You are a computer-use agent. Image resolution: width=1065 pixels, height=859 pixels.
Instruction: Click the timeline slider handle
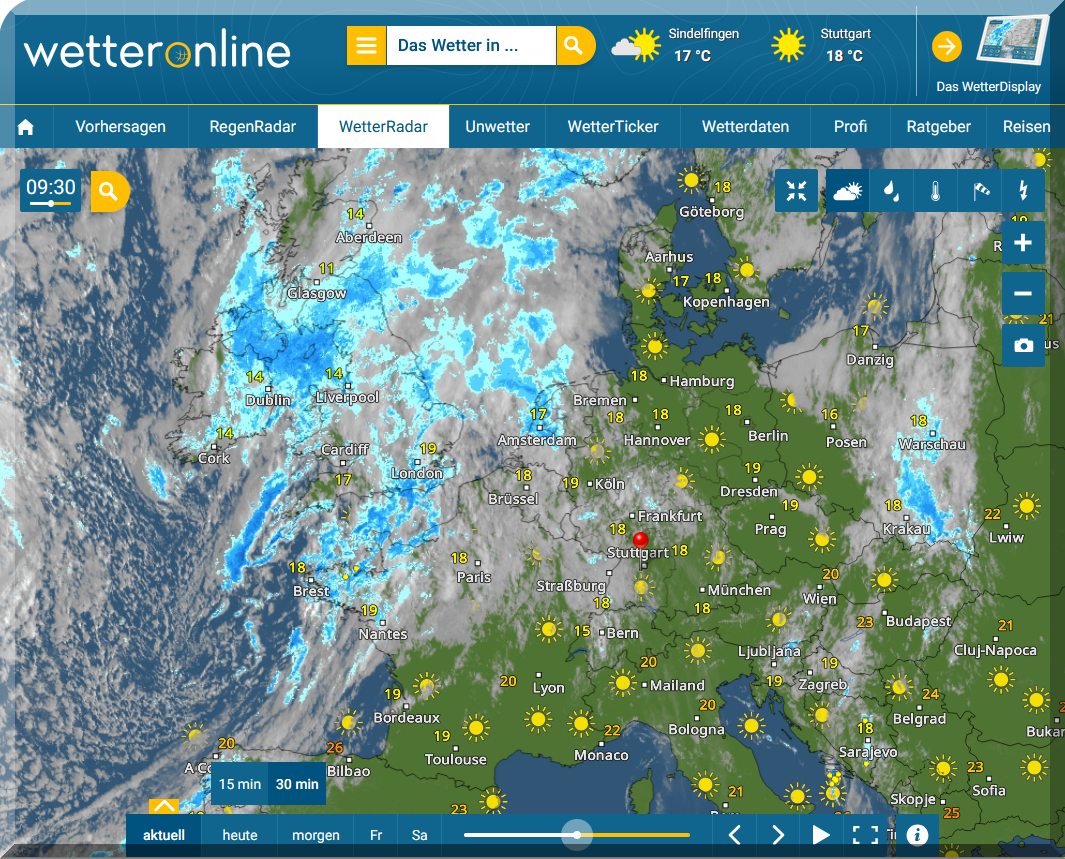(x=577, y=835)
